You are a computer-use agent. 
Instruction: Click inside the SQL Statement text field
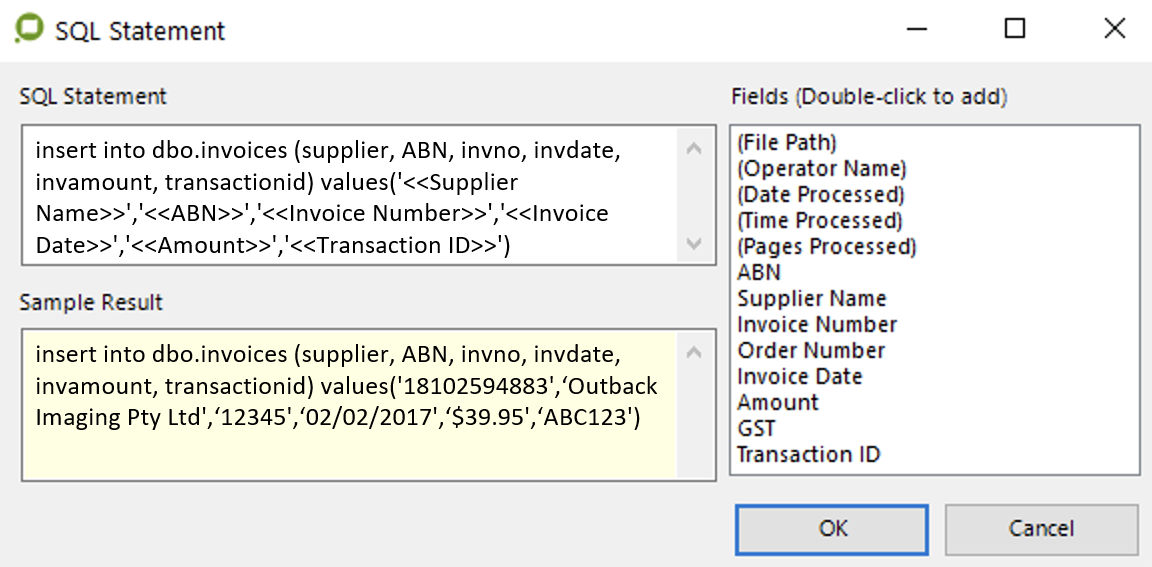[350, 196]
